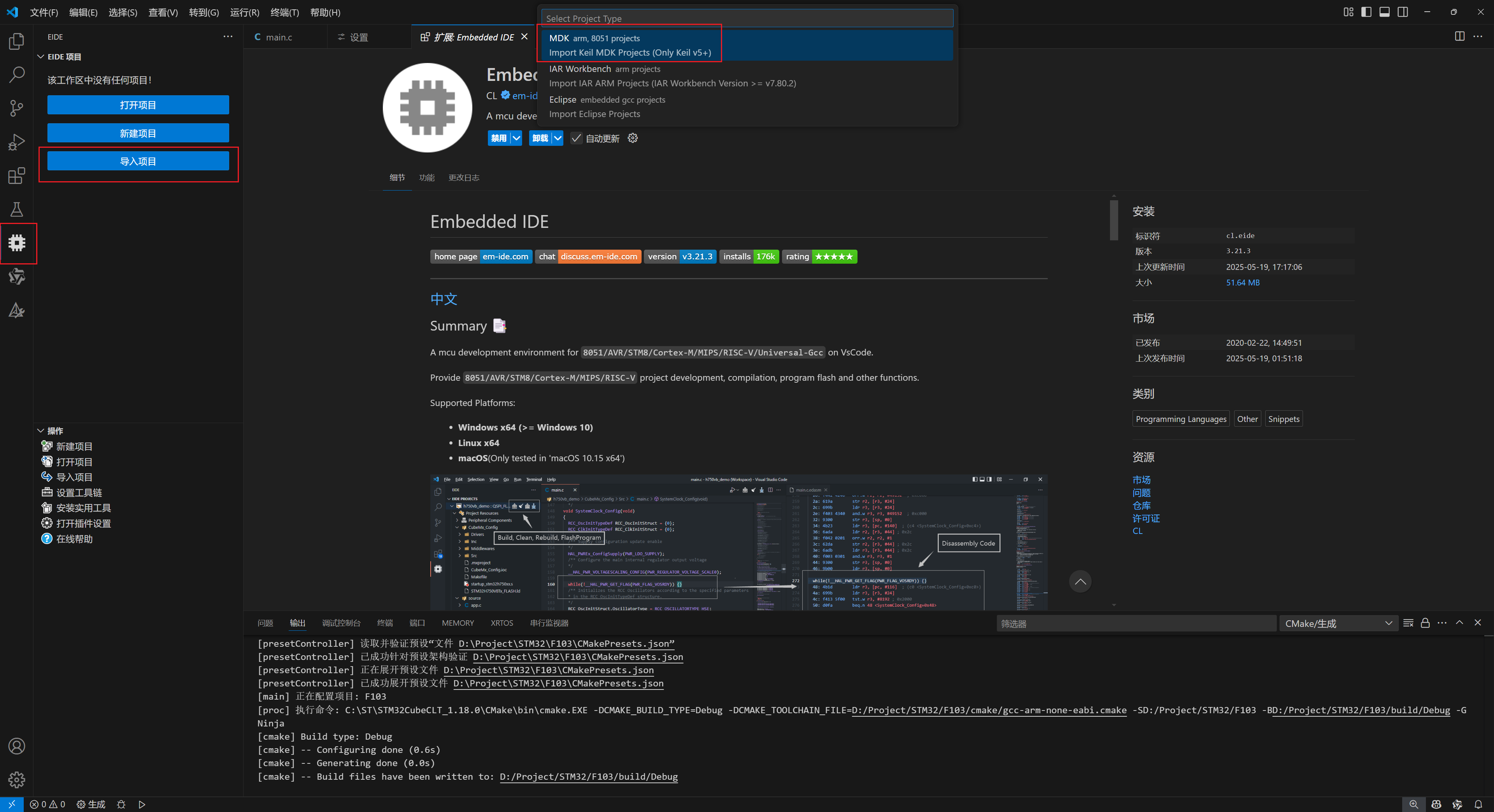Viewport: 1494px width, 812px height.
Task: Click the CMake launch play icon in status bar
Action: [x=142, y=805]
